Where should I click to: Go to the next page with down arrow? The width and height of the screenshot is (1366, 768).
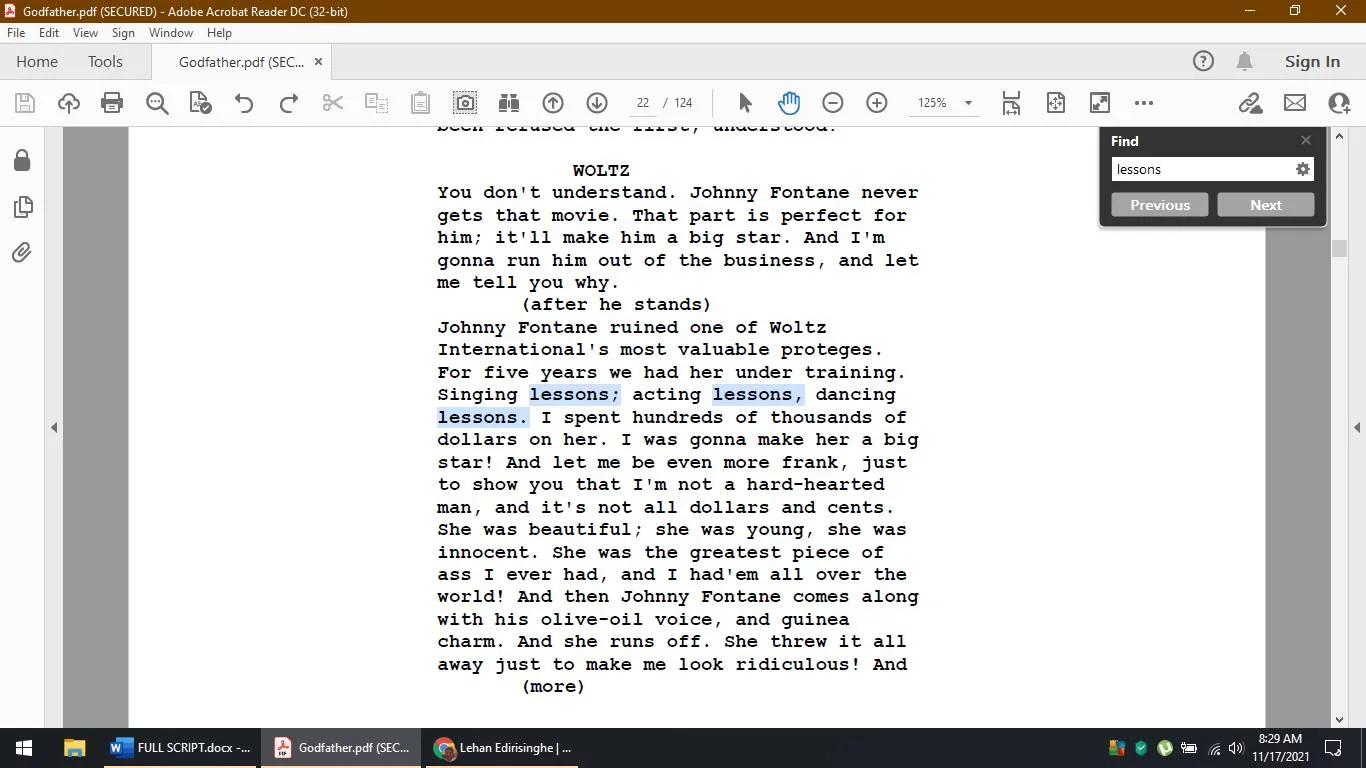597,103
